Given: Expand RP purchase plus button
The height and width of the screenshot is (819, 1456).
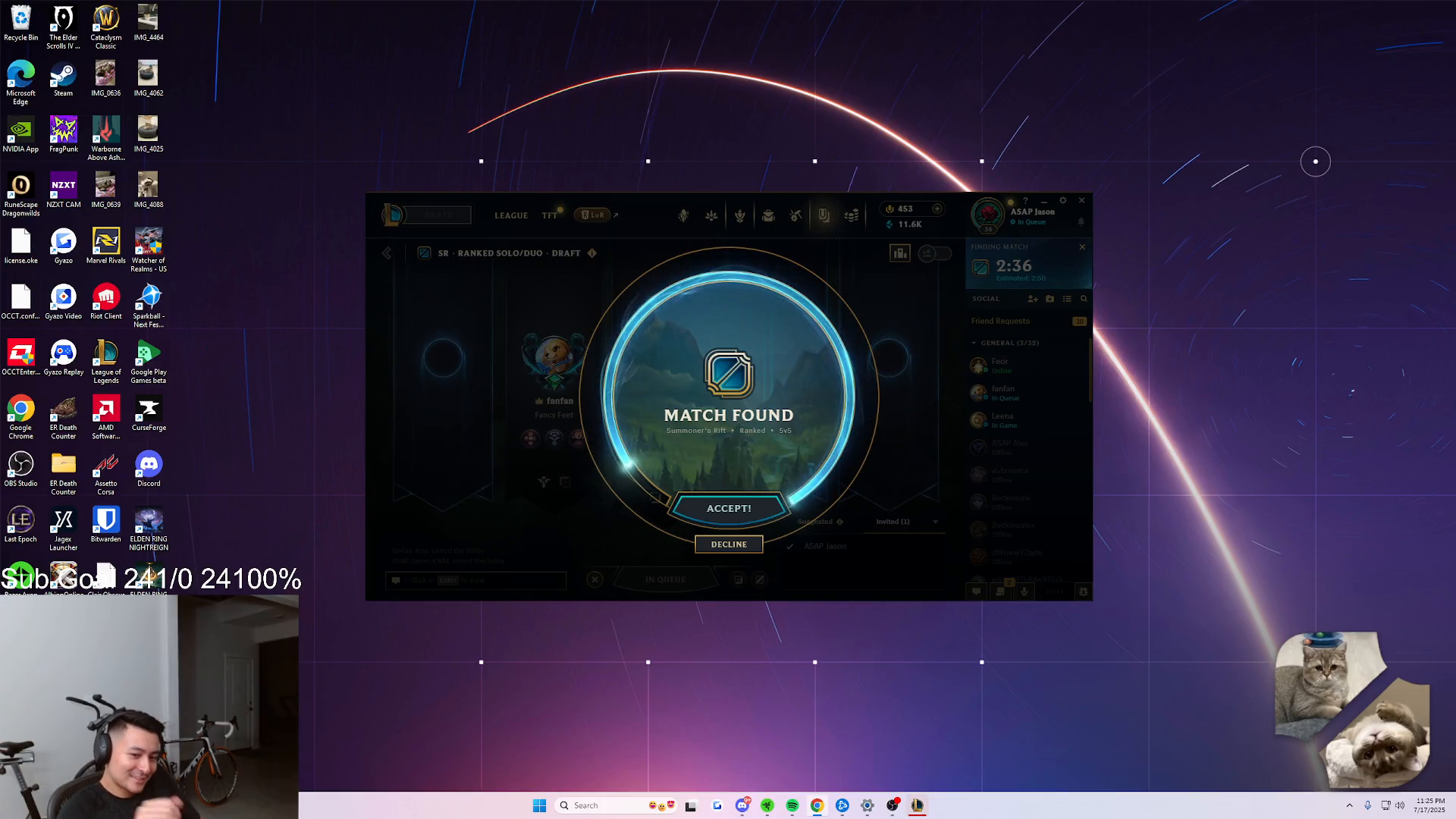Looking at the screenshot, I should pos(937,209).
